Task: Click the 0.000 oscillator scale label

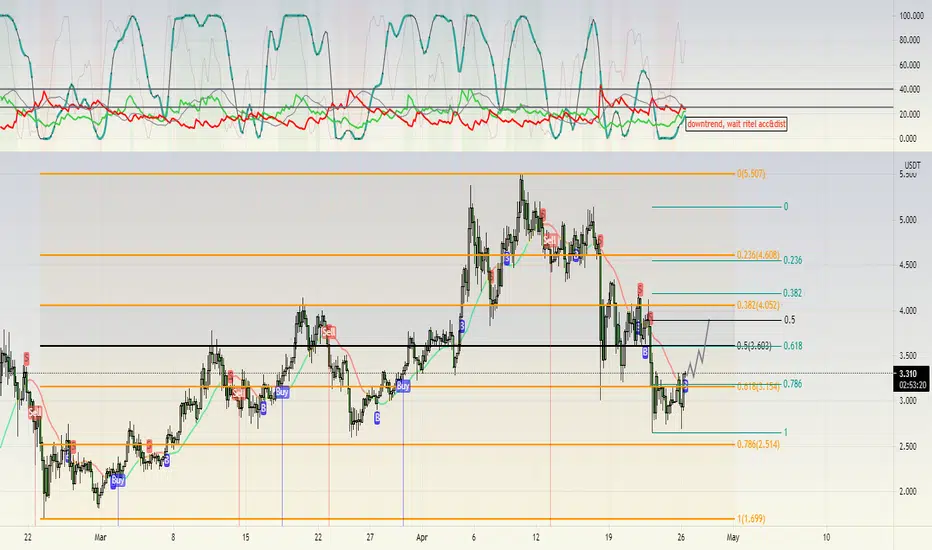Action: click(x=908, y=139)
